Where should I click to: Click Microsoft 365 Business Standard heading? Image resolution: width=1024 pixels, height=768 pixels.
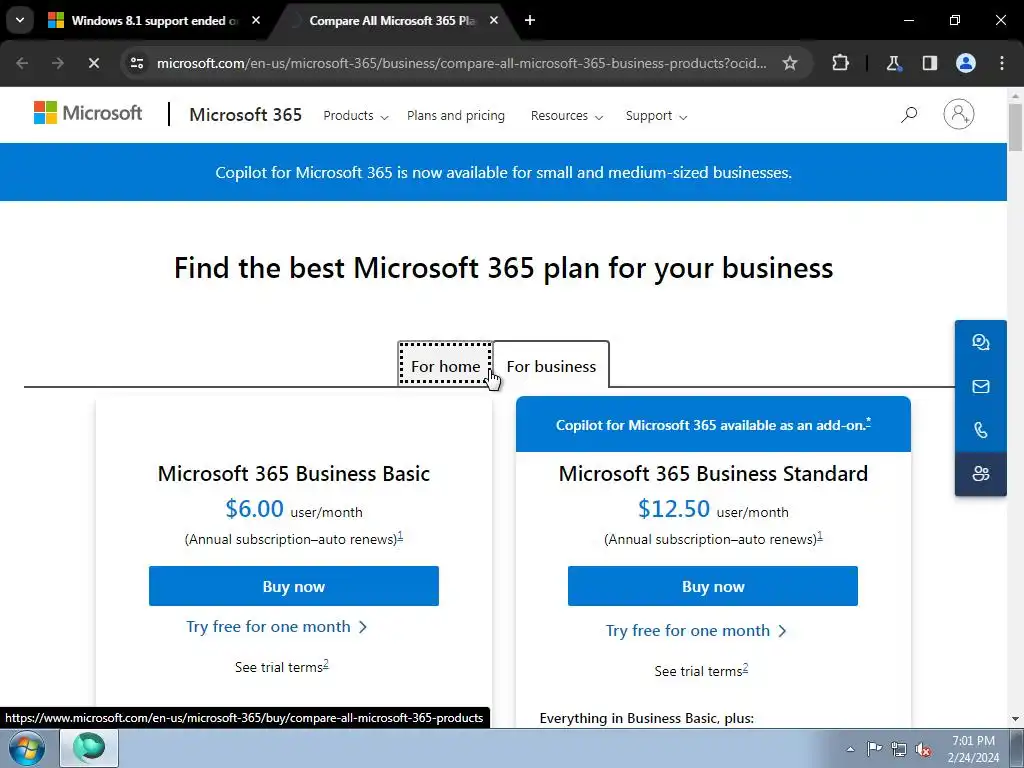tap(713, 473)
